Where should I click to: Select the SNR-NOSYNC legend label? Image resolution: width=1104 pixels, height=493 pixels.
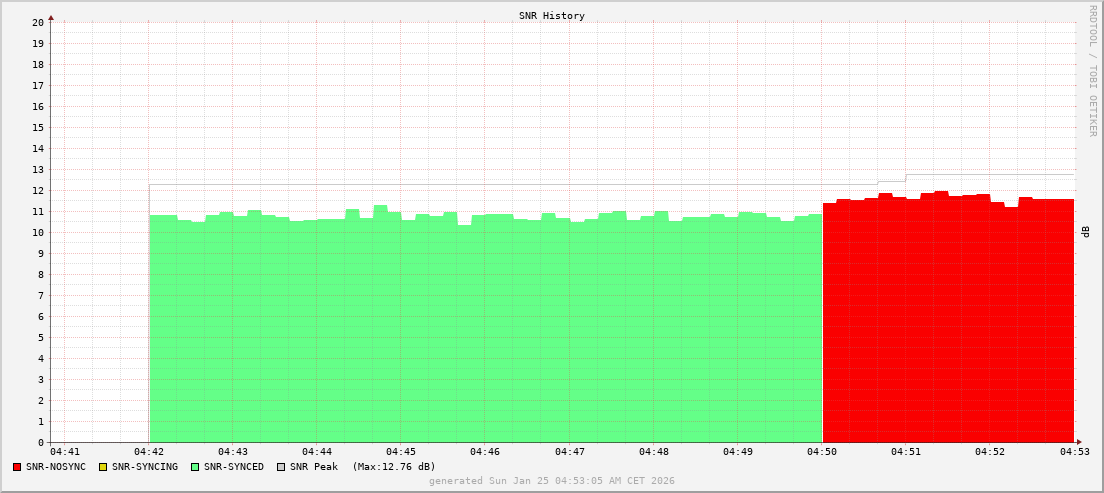[56, 467]
